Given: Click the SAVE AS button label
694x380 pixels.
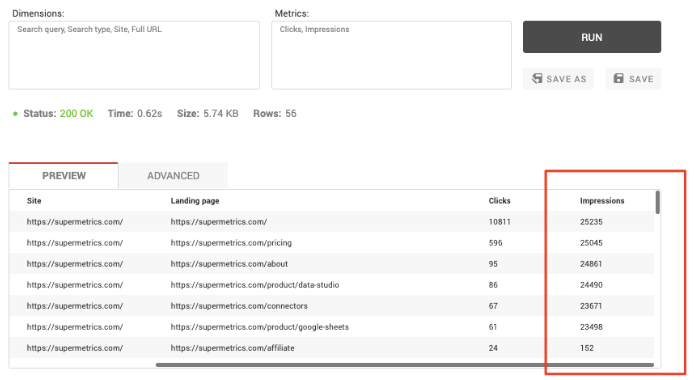Looking at the screenshot, I should 566,79.
